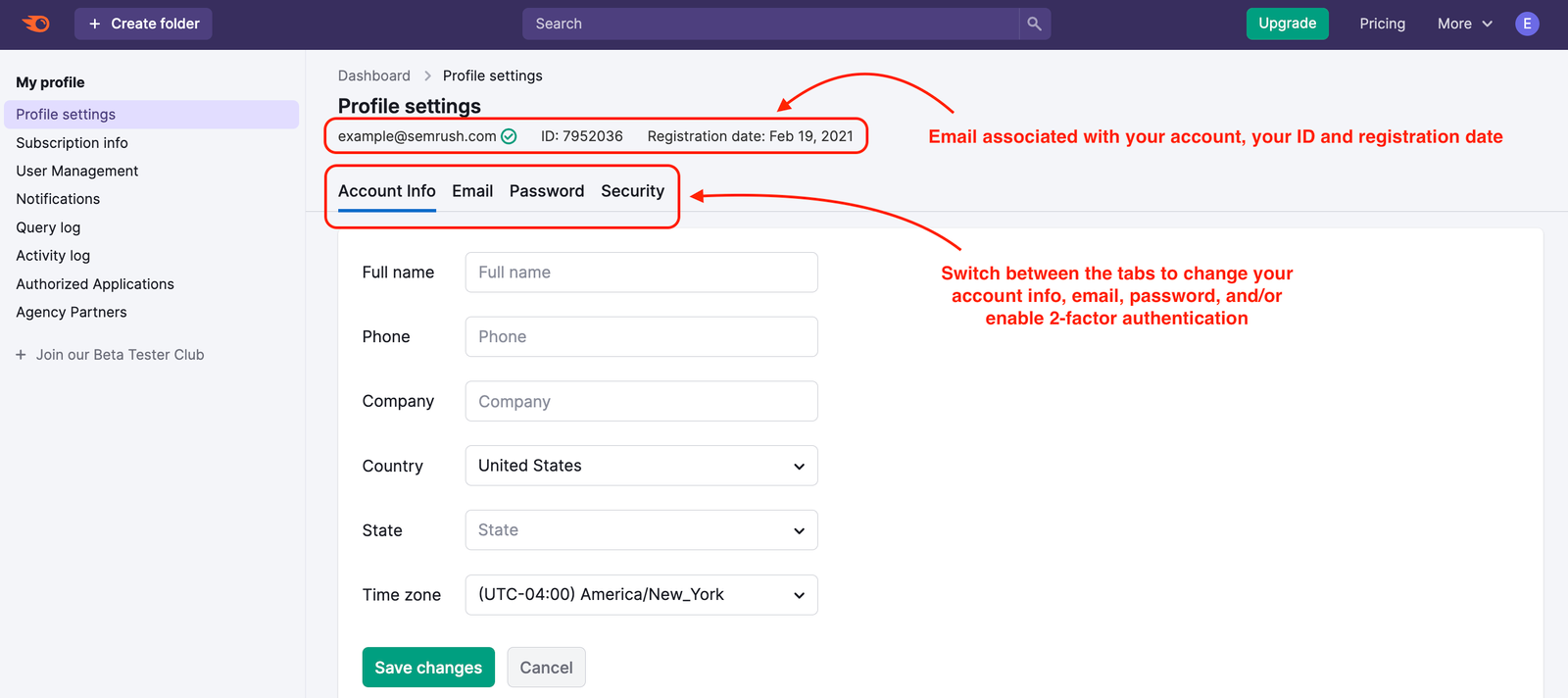
Task: Open your account avatar menu
Action: tap(1526, 23)
